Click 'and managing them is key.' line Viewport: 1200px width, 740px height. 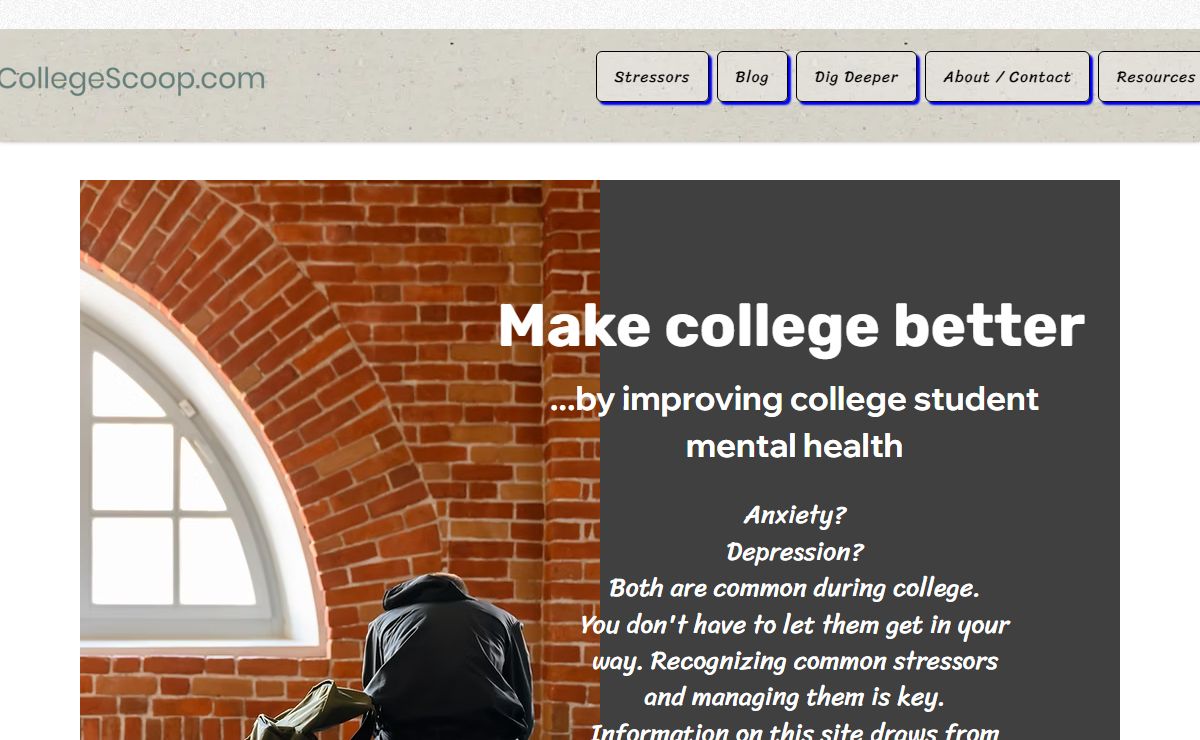coord(794,697)
